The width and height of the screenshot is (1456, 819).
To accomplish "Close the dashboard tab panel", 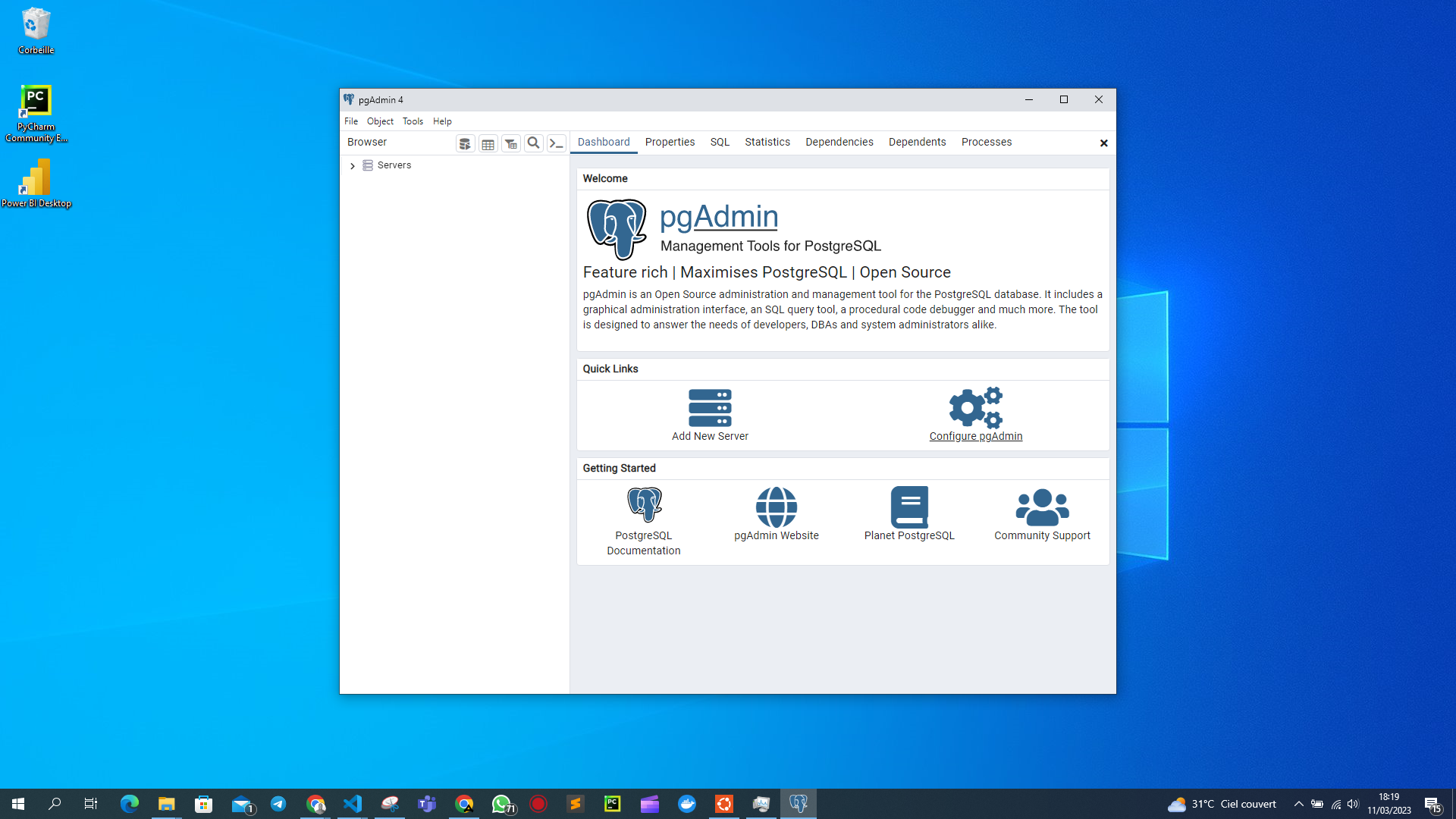I will tap(1103, 143).
